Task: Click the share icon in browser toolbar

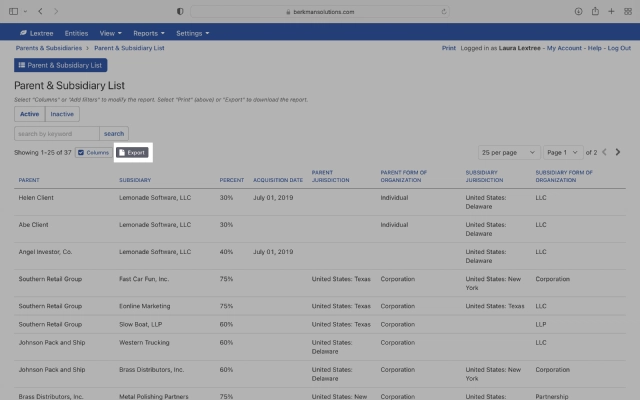Action: point(595,11)
